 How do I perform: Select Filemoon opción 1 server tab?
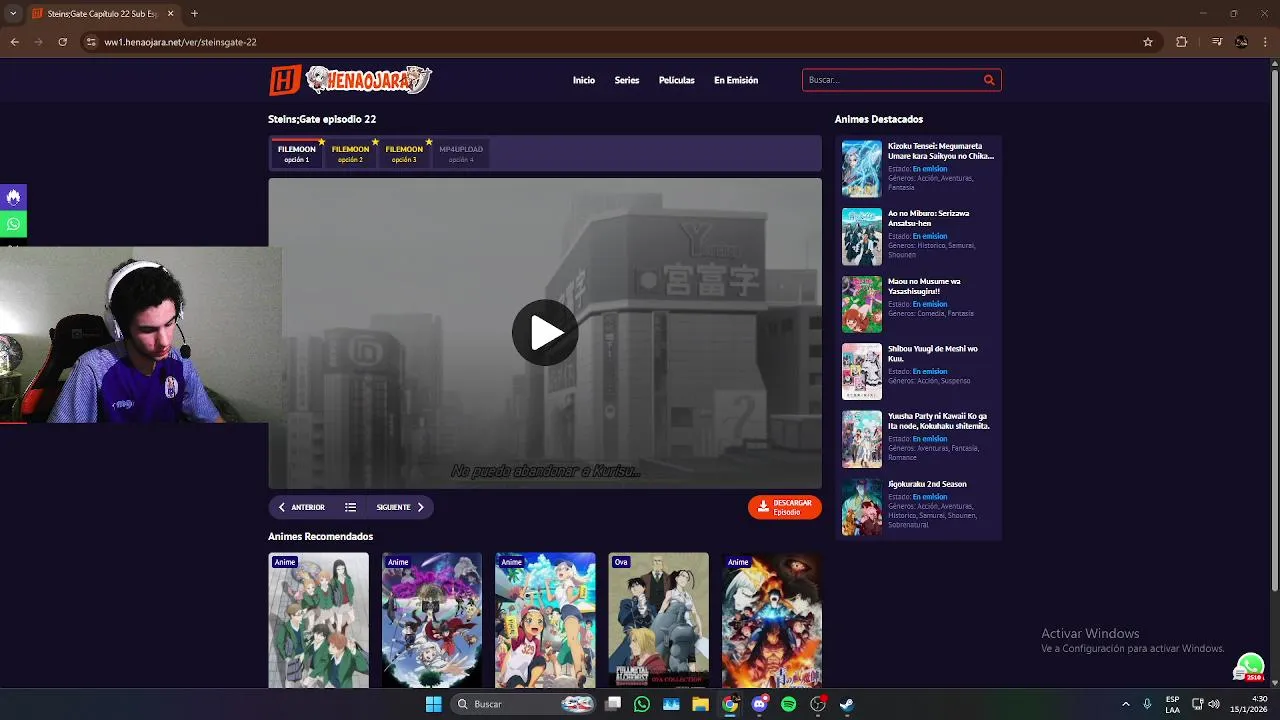click(x=297, y=153)
